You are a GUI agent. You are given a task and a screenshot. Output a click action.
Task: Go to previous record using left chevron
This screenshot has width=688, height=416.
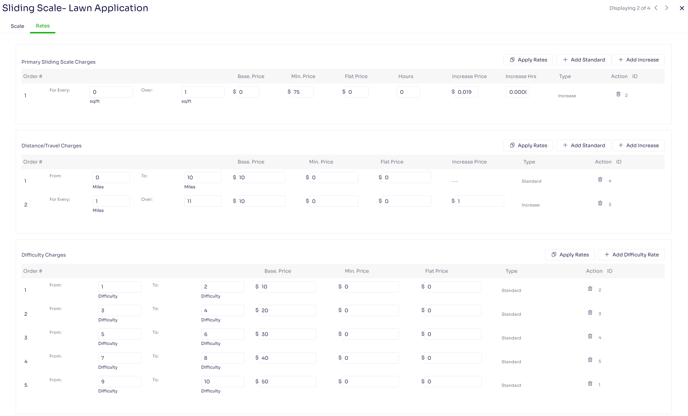(656, 8)
